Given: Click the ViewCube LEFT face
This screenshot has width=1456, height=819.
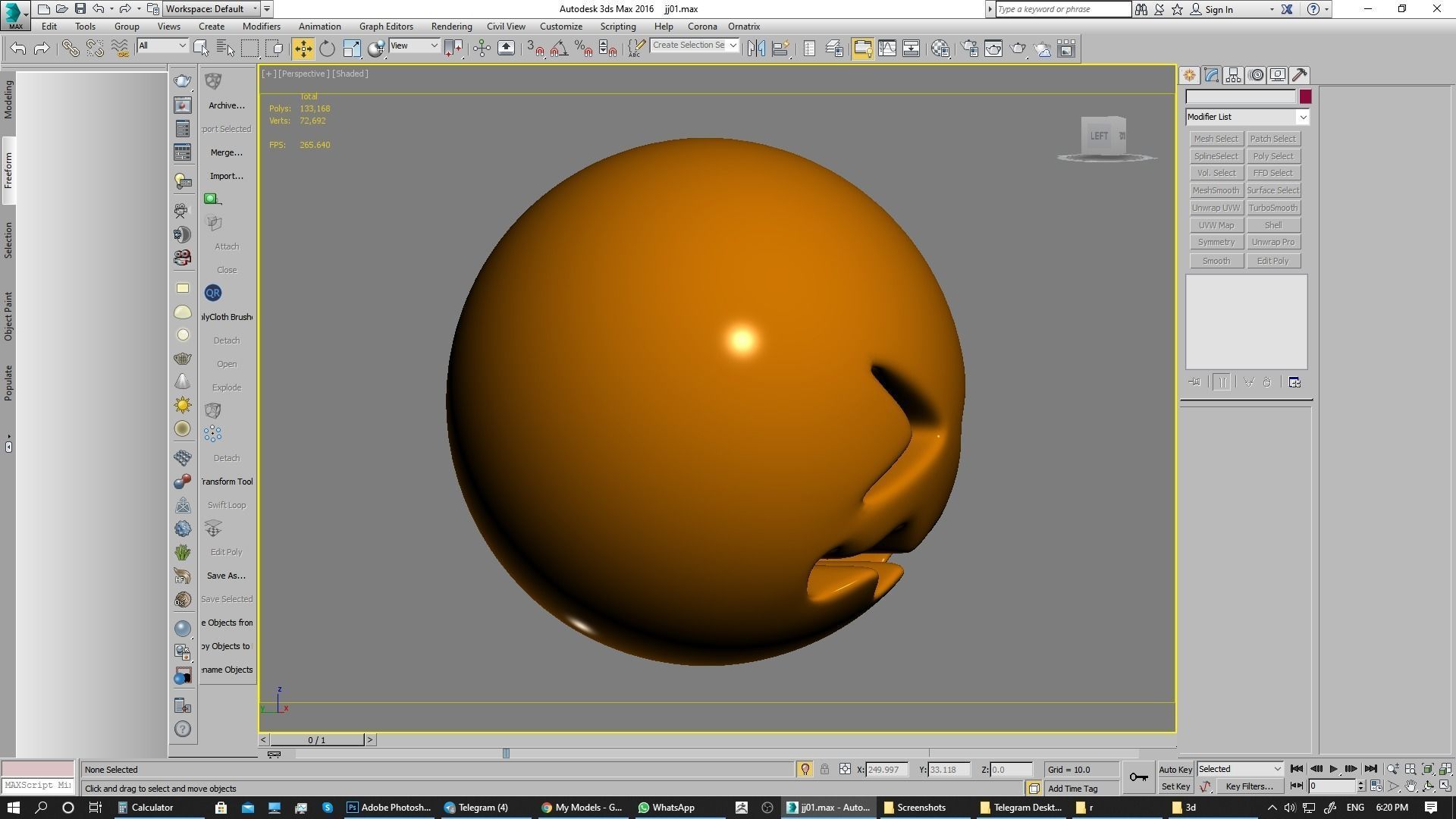Looking at the screenshot, I should (1099, 136).
